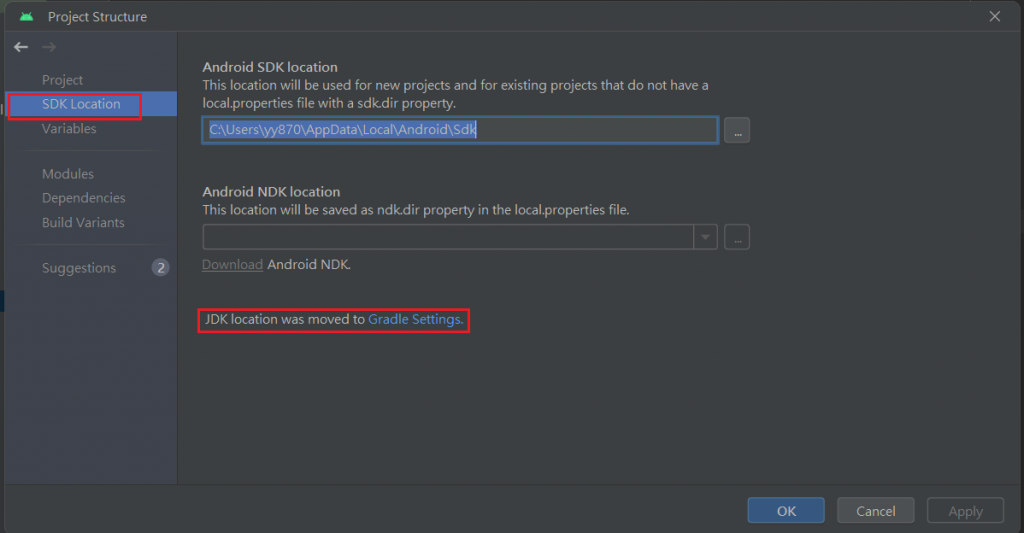Confirm with the OK button
This screenshot has width=1024, height=533.
pyautogui.click(x=786, y=511)
